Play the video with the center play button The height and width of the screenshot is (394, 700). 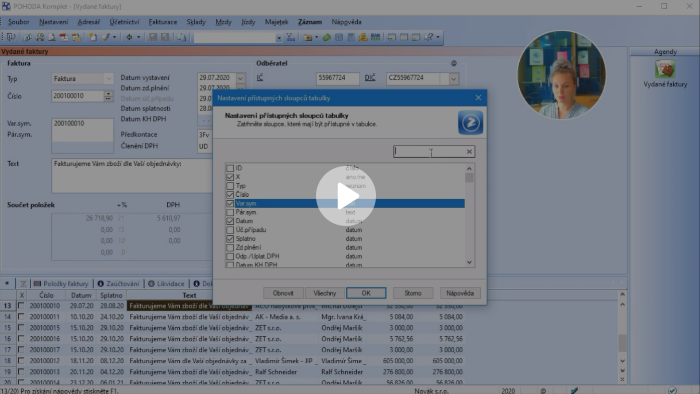[346, 196]
